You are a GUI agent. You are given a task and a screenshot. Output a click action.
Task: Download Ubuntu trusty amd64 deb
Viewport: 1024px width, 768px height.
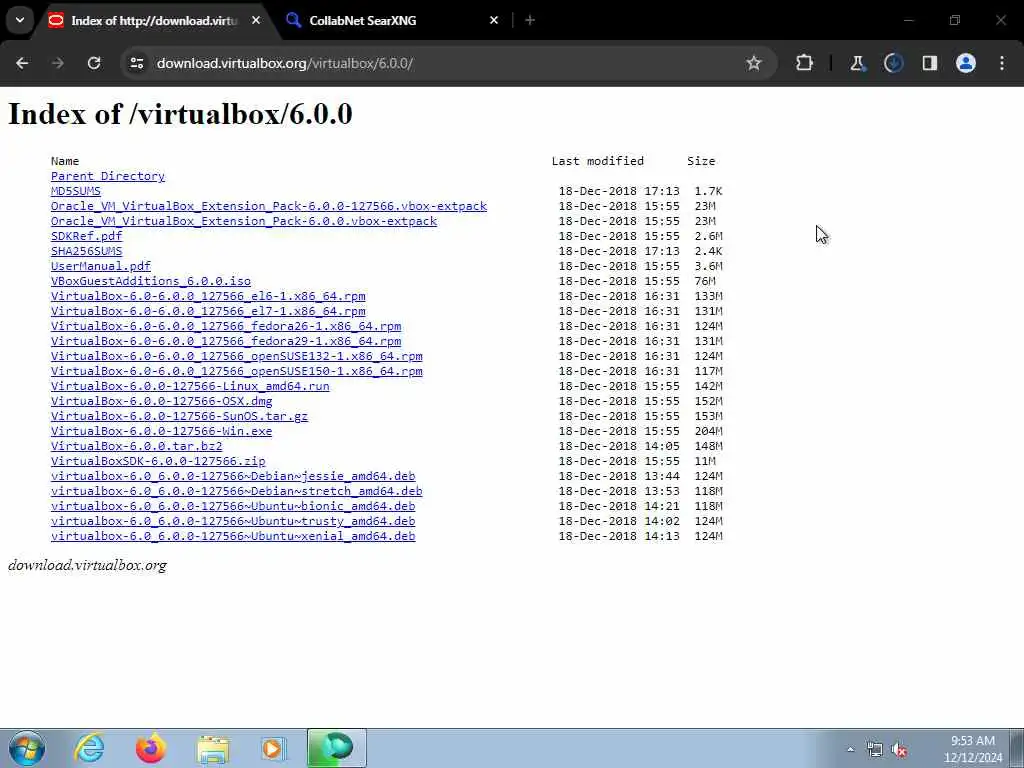point(233,522)
